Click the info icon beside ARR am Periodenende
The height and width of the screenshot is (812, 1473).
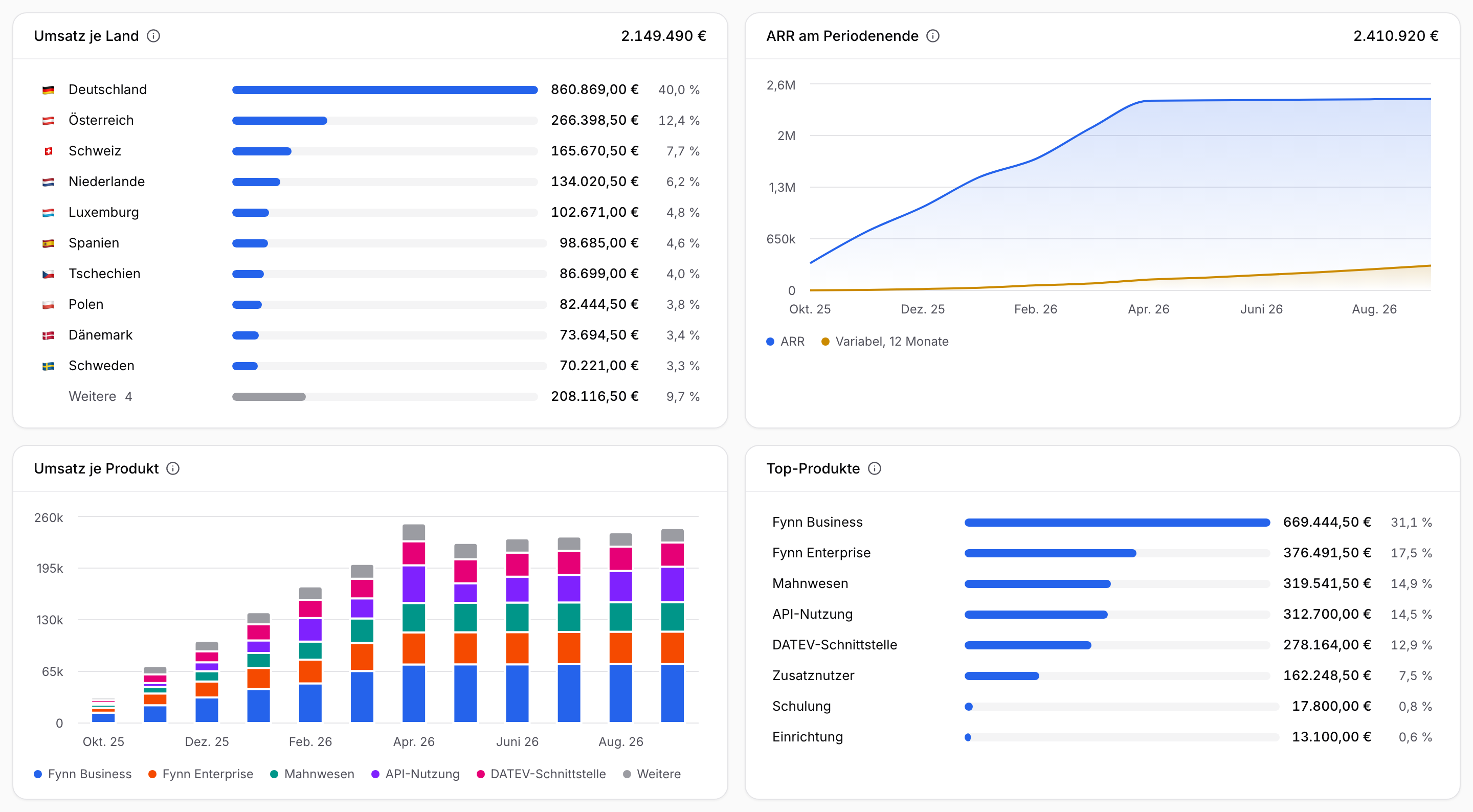point(932,36)
